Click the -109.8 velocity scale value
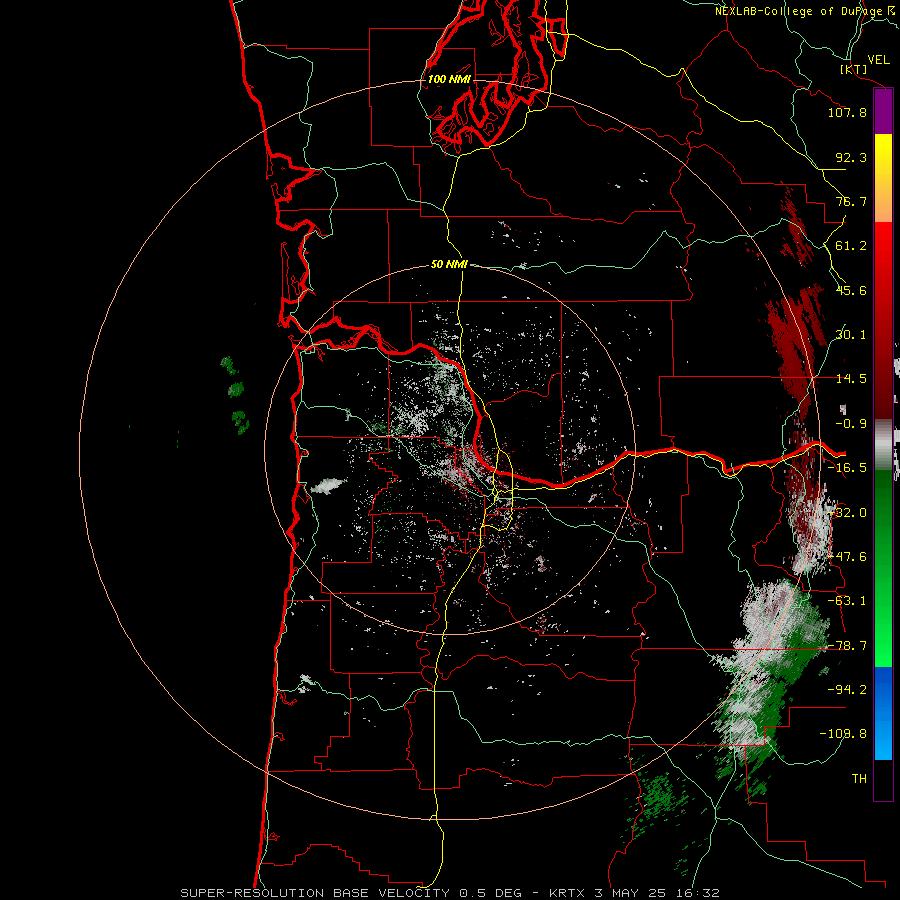The height and width of the screenshot is (900, 900). click(844, 734)
